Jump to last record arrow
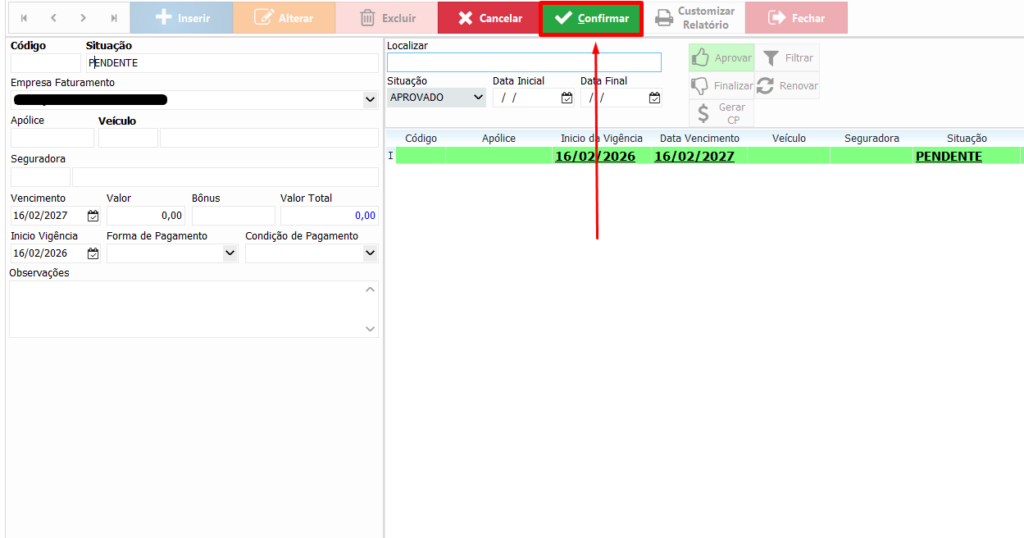1024x538 pixels. click(x=114, y=18)
